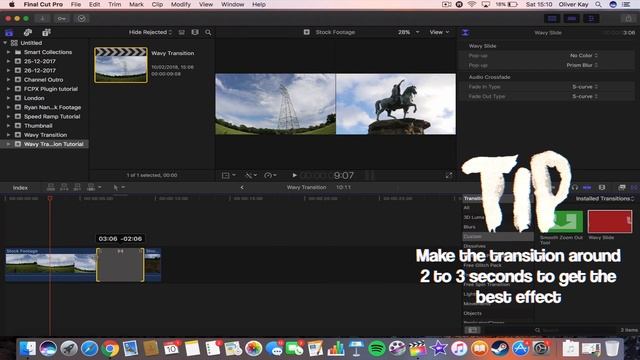Viewport: 640px width, 360px height.
Task: Toggle timeline snapping button
Action: (x=587, y=187)
